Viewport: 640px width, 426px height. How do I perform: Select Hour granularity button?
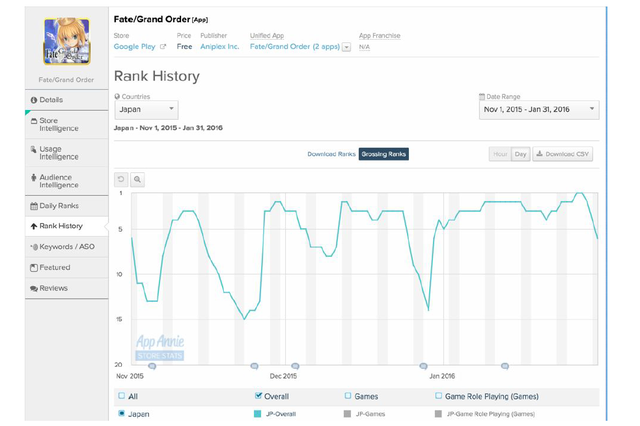pos(500,154)
